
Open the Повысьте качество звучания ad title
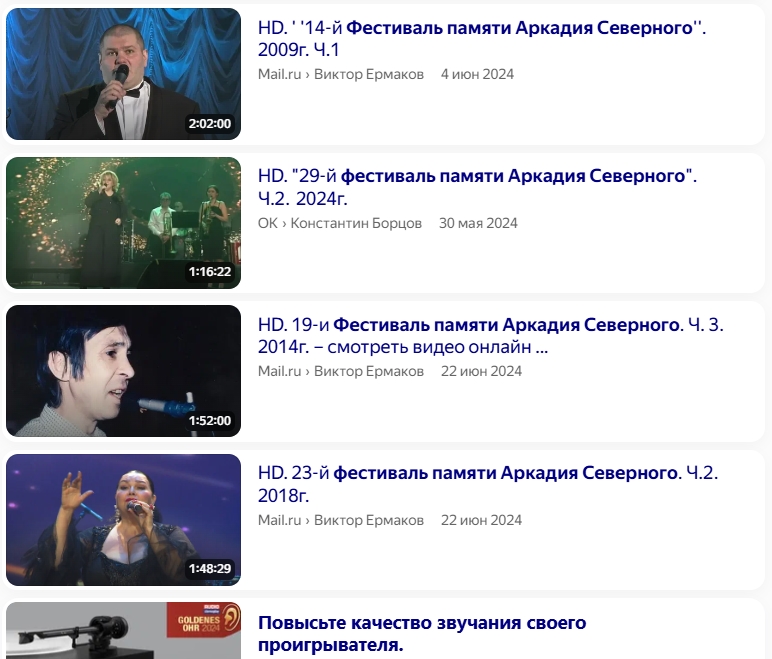coord(422,633)
